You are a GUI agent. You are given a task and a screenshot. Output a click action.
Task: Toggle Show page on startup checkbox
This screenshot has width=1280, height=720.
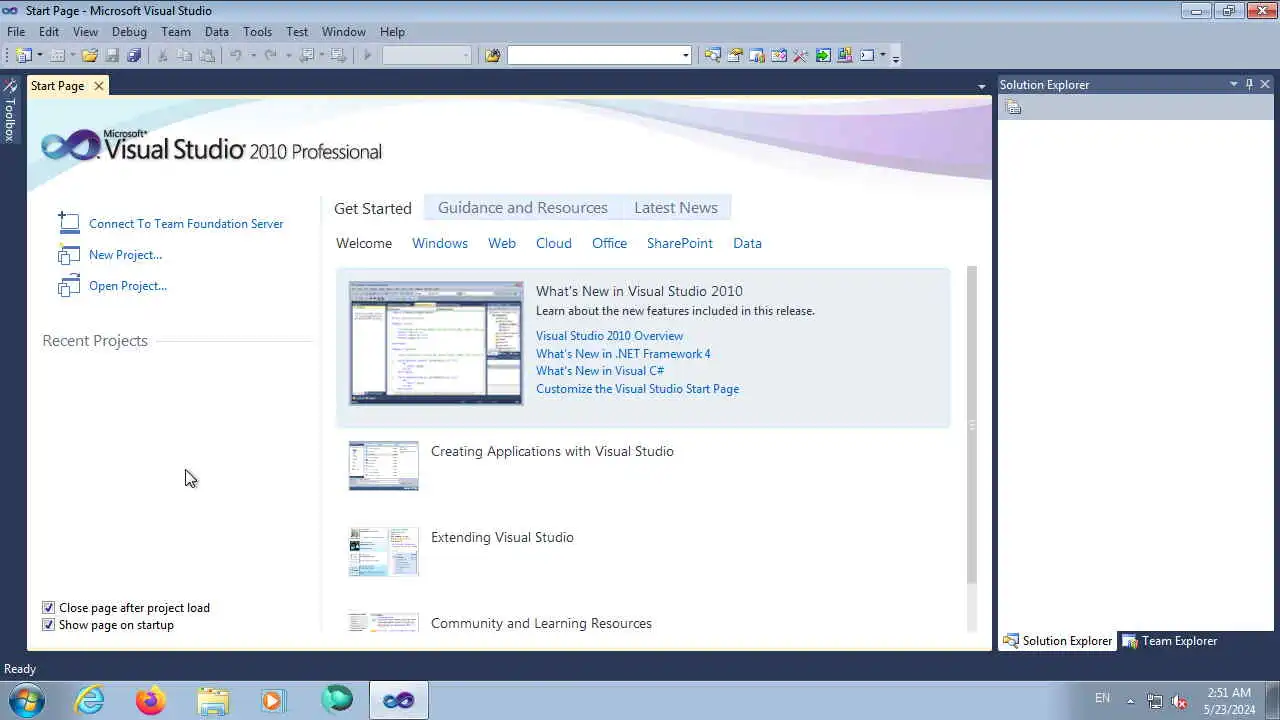click(x=48, y=625)
